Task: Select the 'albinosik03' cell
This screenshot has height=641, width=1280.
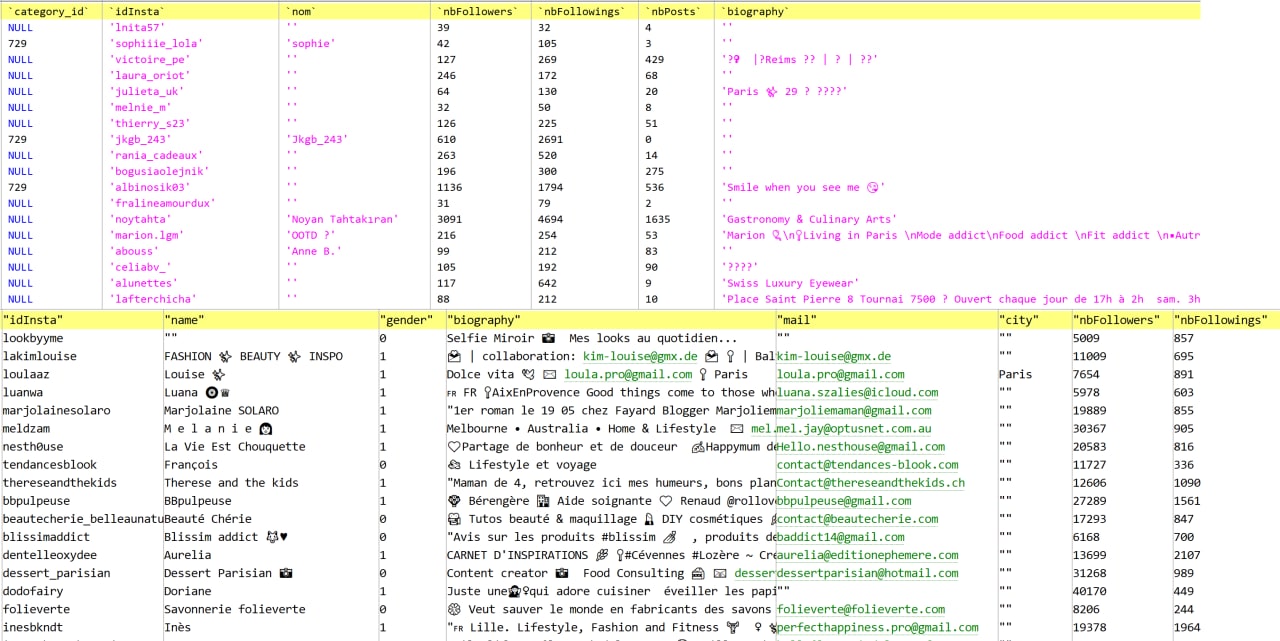Action: (149, 187)
